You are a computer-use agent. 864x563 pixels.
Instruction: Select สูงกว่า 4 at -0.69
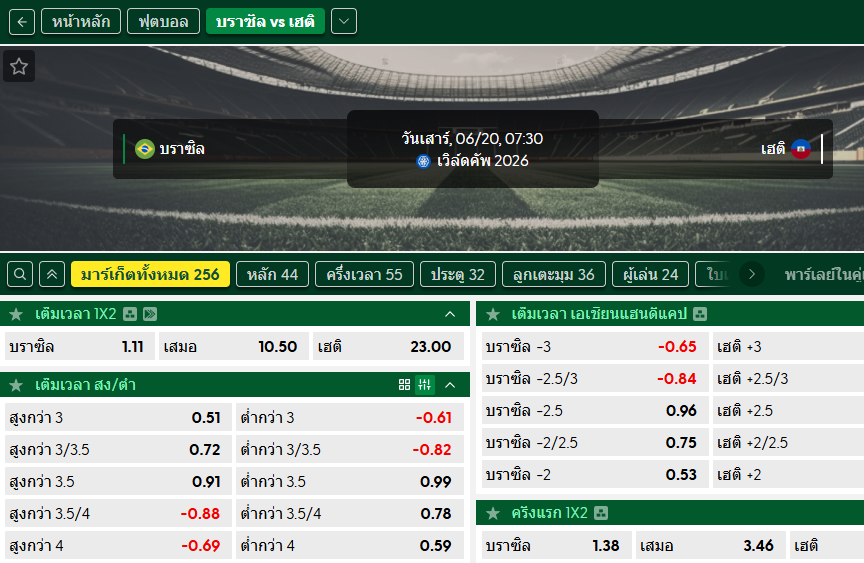118,545
